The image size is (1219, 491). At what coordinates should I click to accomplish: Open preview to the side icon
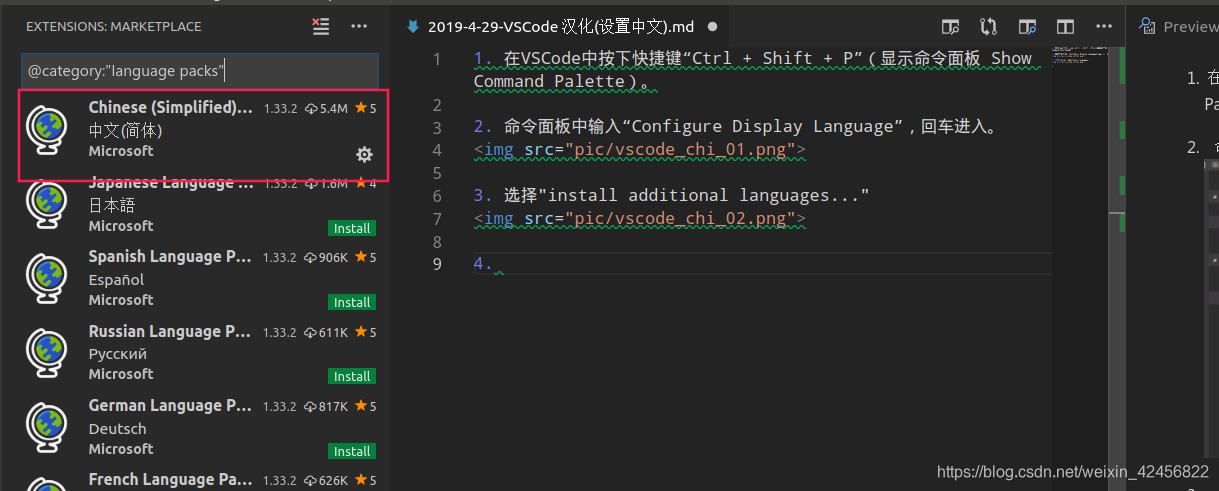coord(1027,27)
